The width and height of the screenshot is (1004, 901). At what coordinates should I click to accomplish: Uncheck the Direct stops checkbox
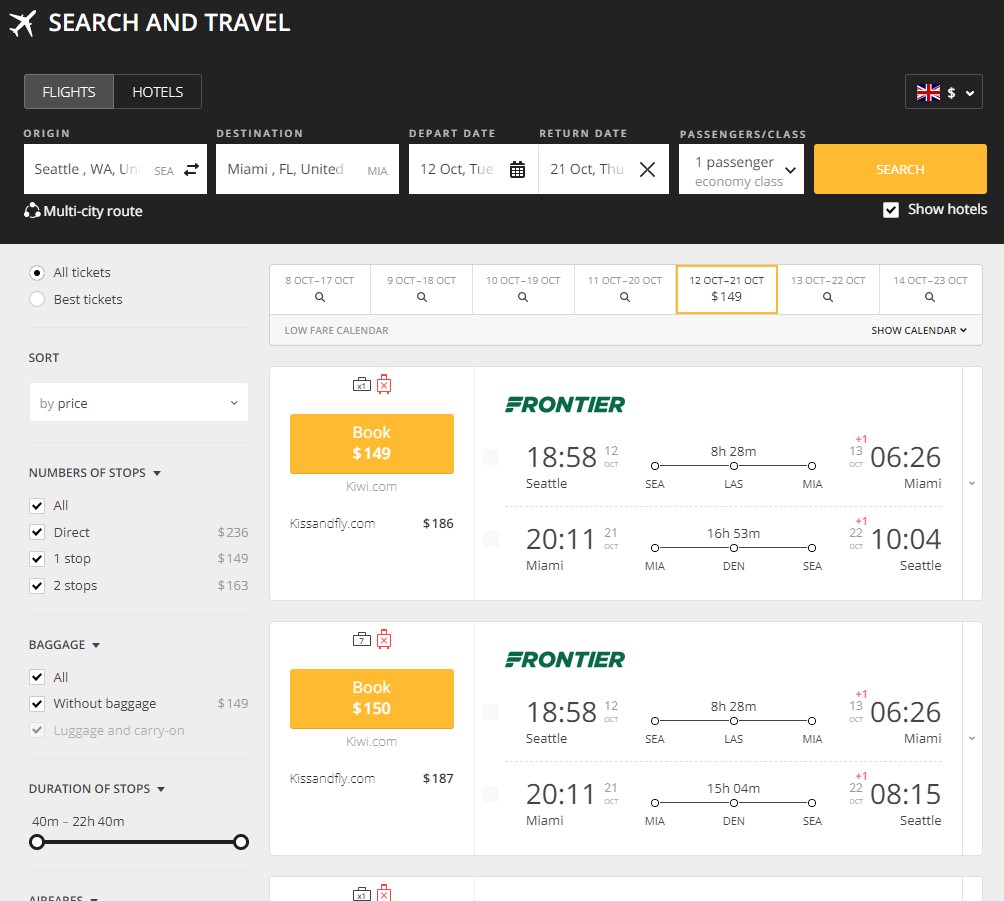pos(37,532)
